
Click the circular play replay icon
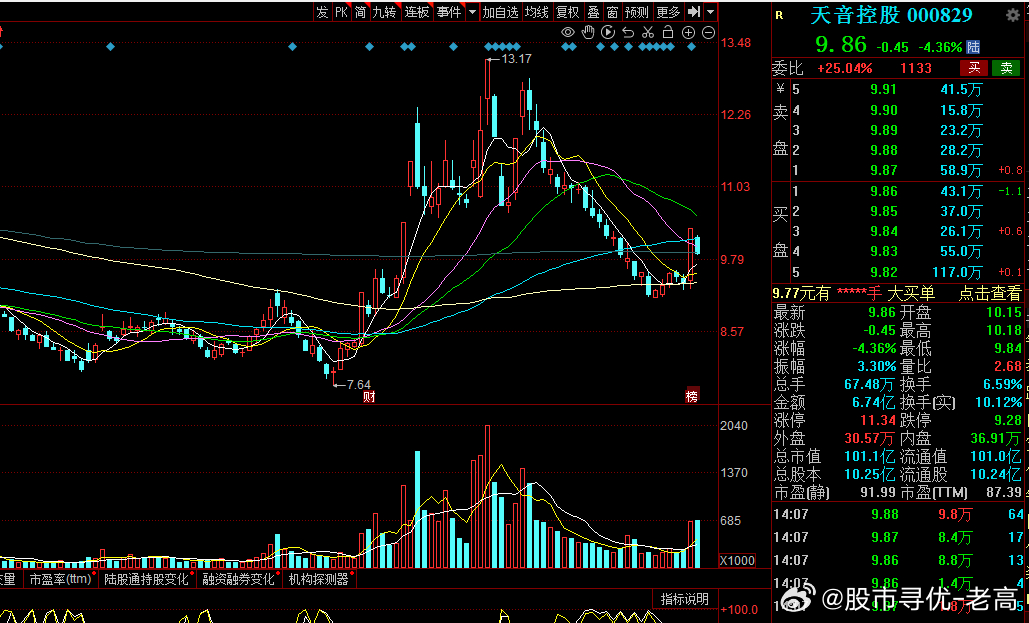608,33
